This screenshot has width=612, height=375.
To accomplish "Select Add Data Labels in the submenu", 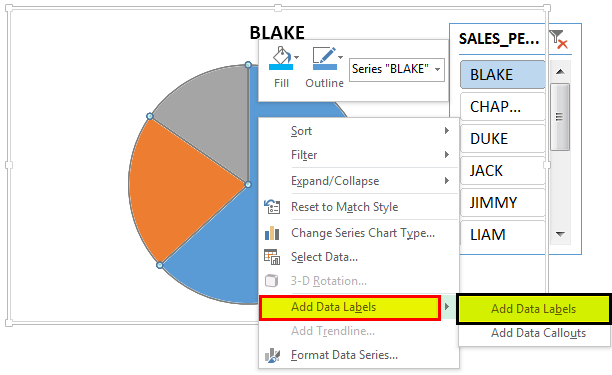I will click(533, 309).
